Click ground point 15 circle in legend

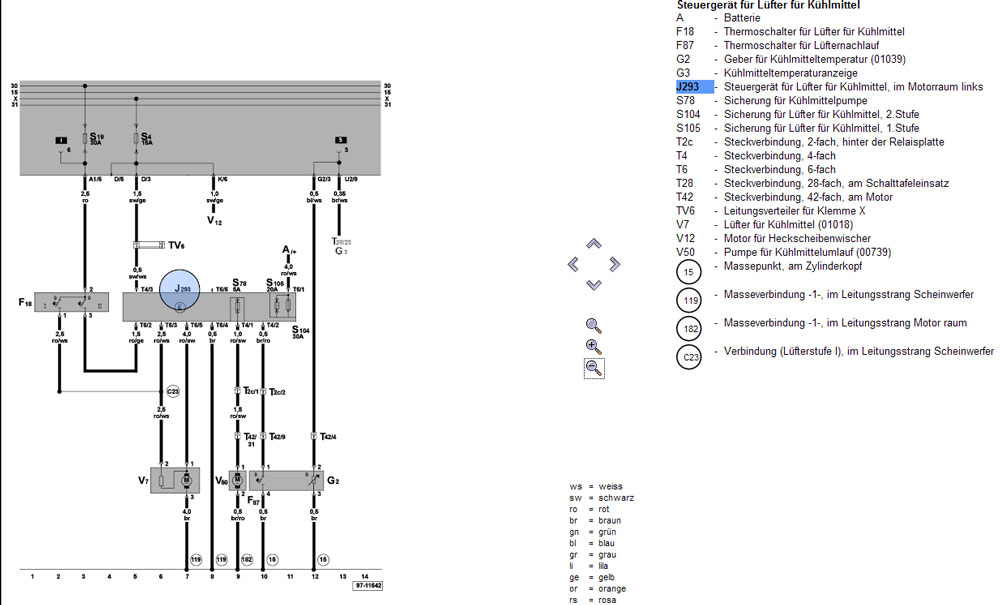coord(690,271)
